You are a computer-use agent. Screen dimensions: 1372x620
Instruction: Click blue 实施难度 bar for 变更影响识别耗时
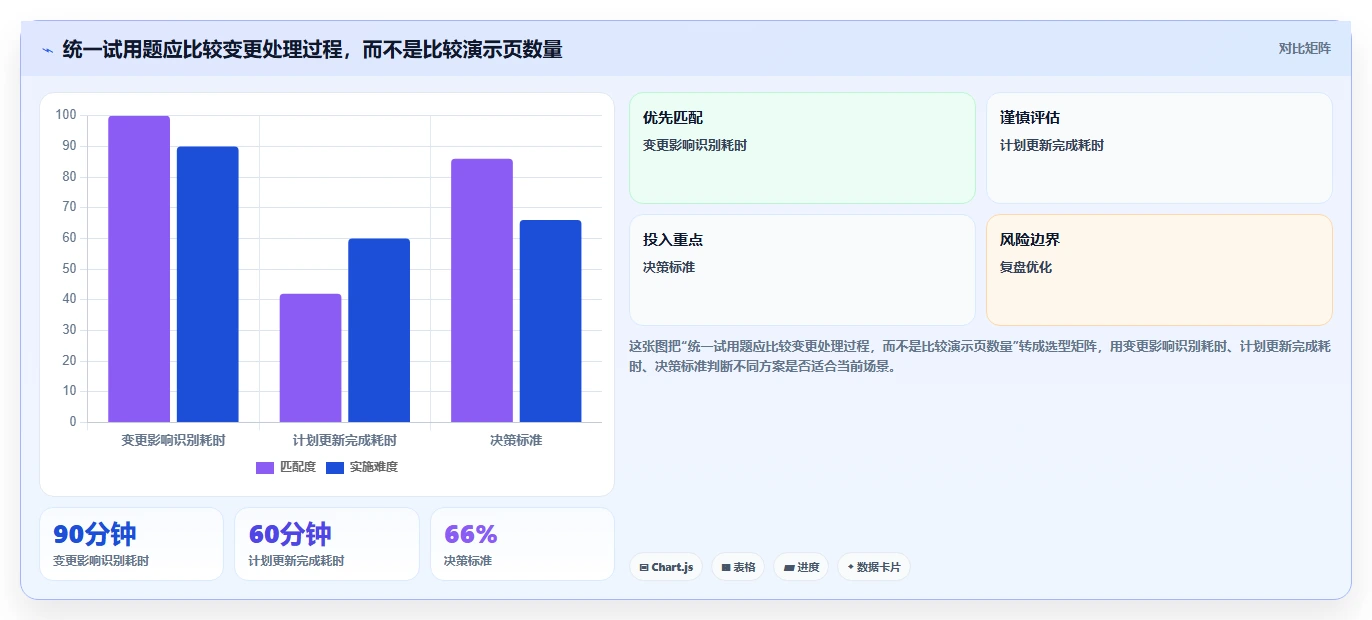(208, 284)
